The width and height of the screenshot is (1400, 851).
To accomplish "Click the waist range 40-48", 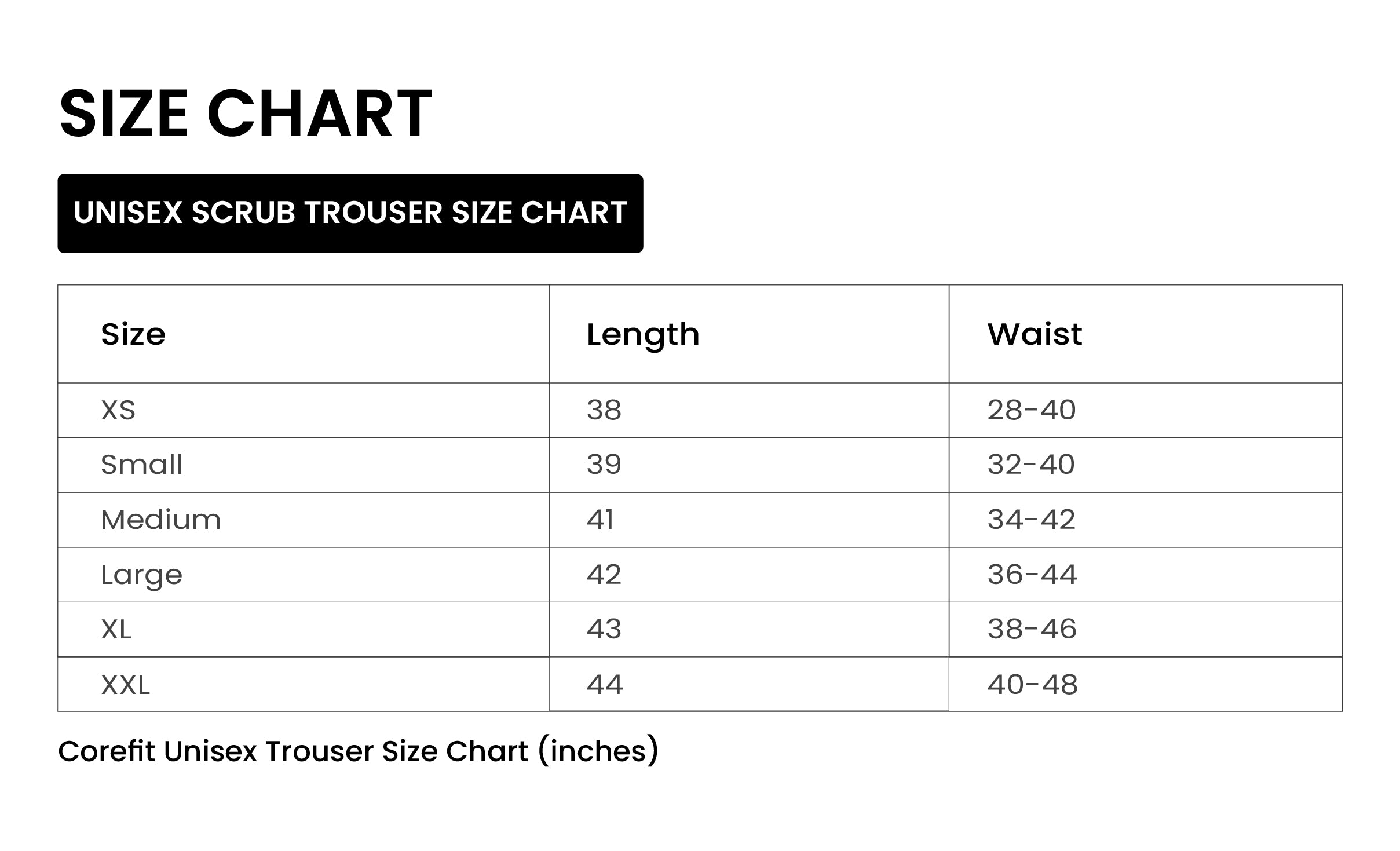I will (1032, 685).
